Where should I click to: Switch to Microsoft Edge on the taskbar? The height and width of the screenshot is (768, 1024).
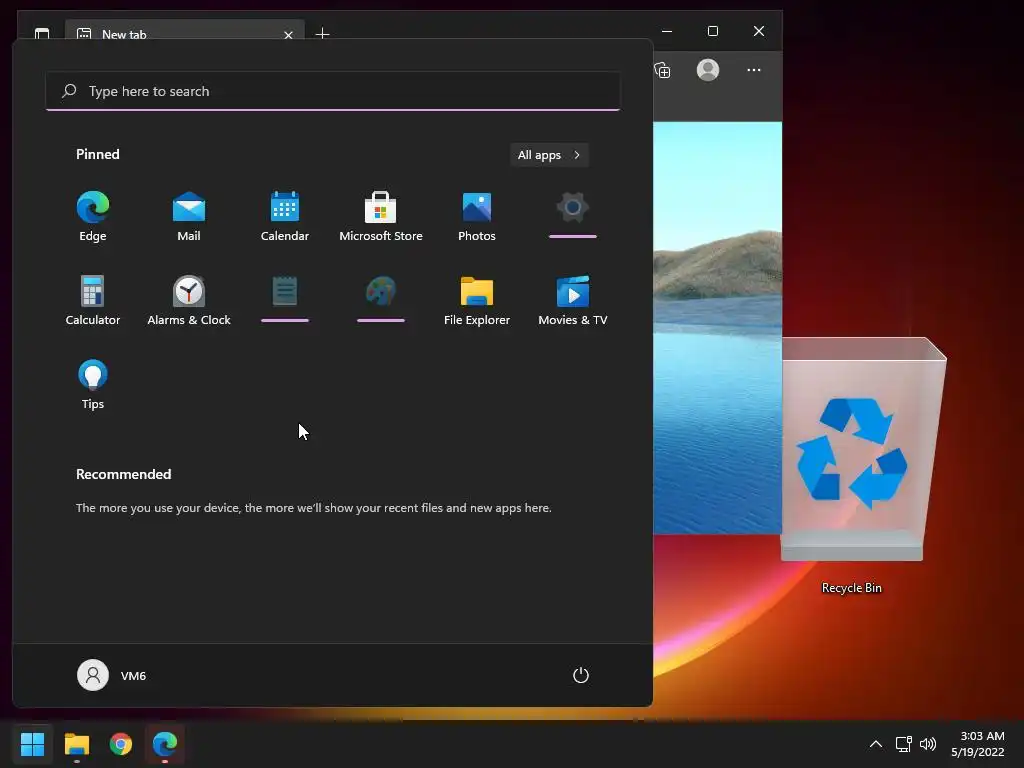(165, 744)
